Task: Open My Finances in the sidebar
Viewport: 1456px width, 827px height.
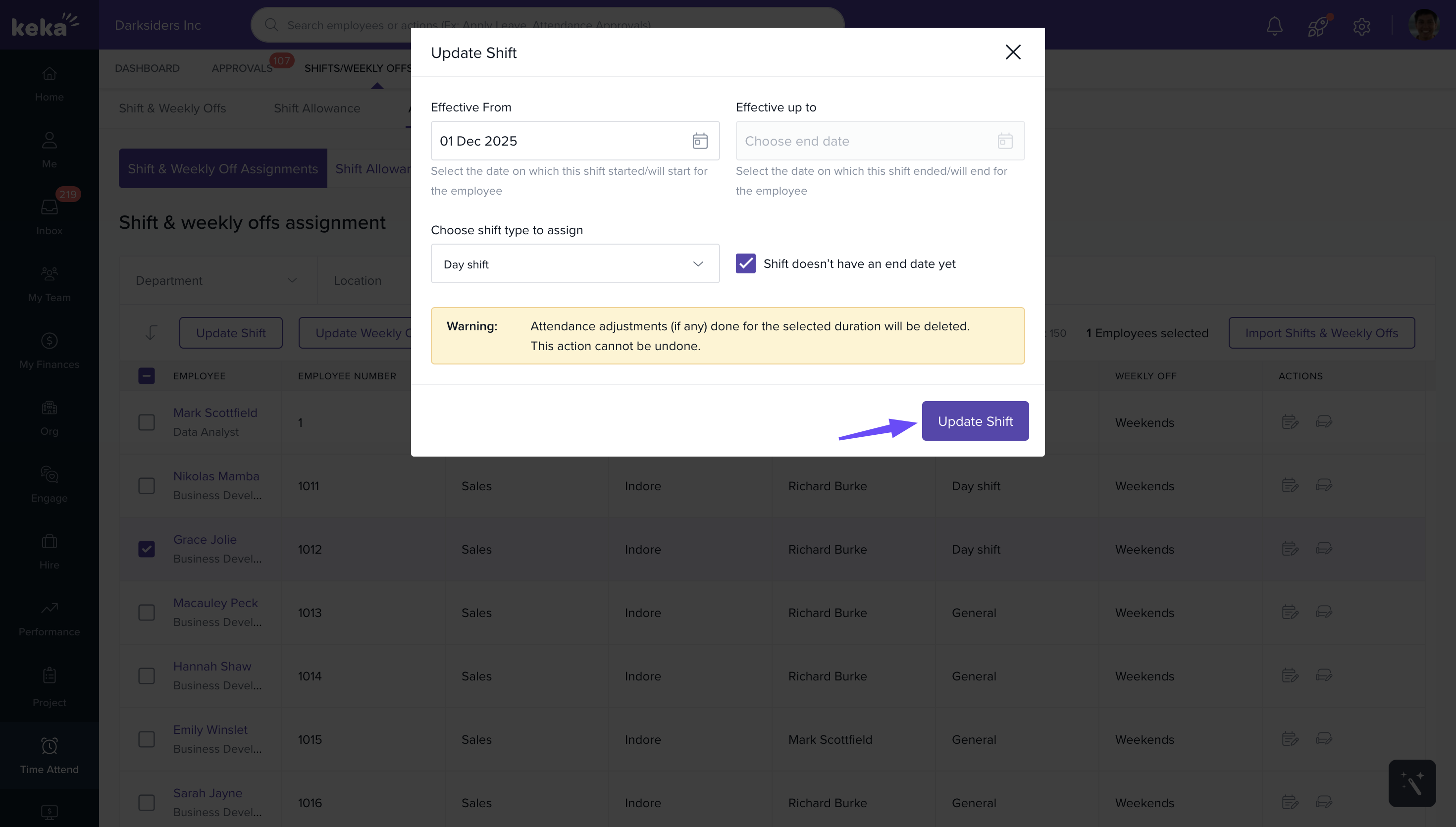Action: (50, 351)
